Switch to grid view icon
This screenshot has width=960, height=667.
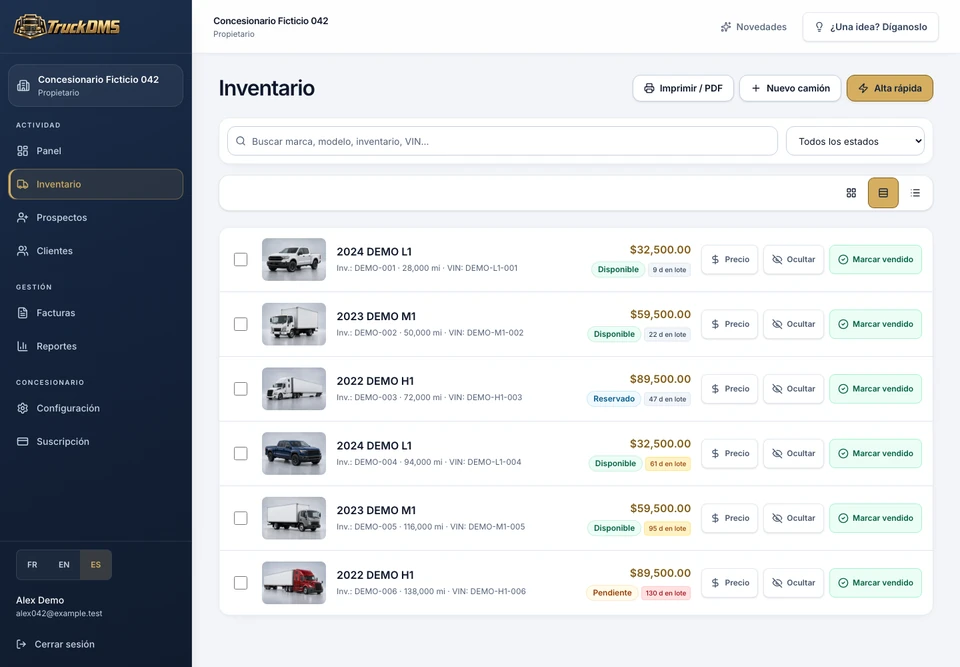851,193
